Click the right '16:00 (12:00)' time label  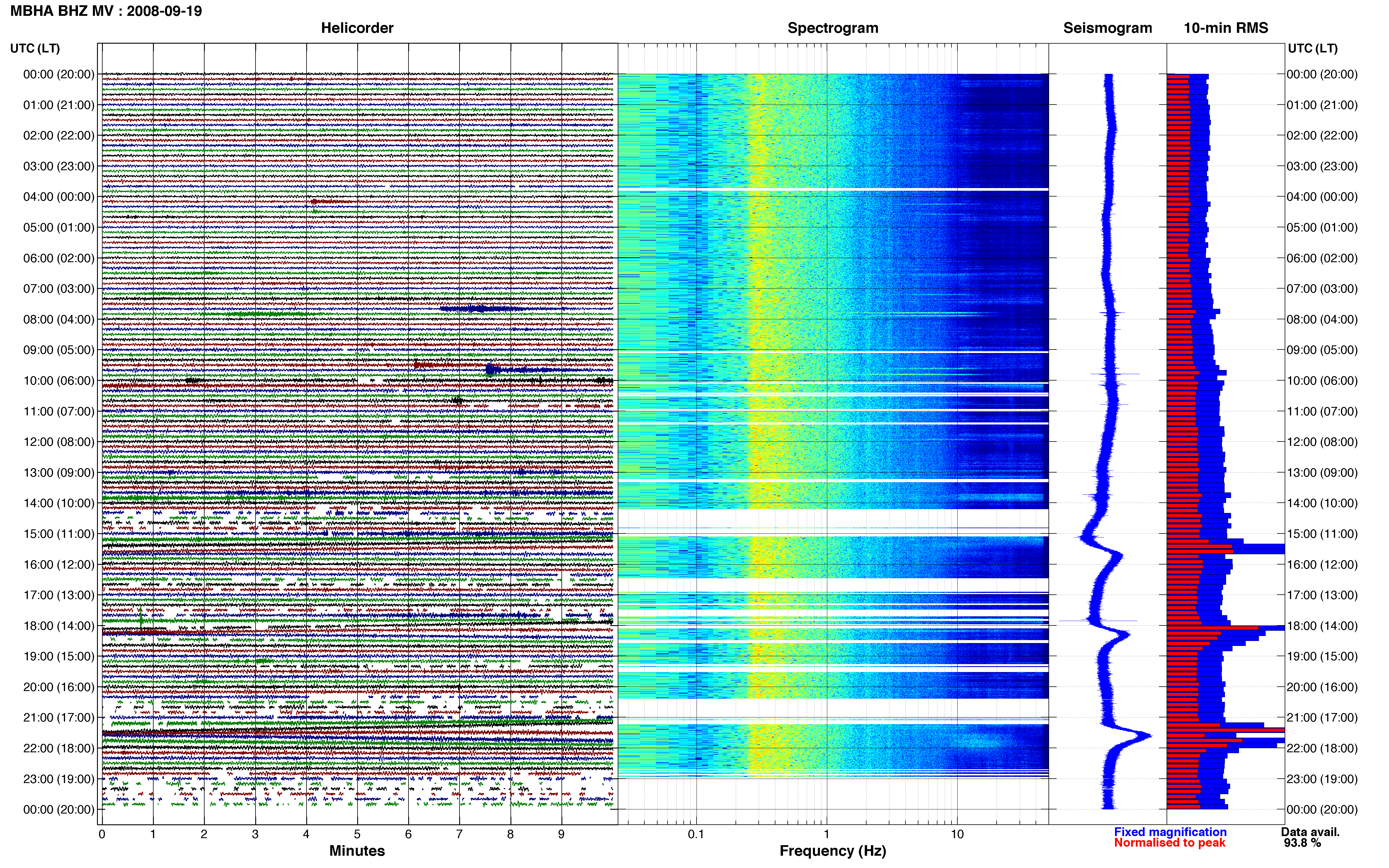pyautogui.click(x=1322, y=564)
